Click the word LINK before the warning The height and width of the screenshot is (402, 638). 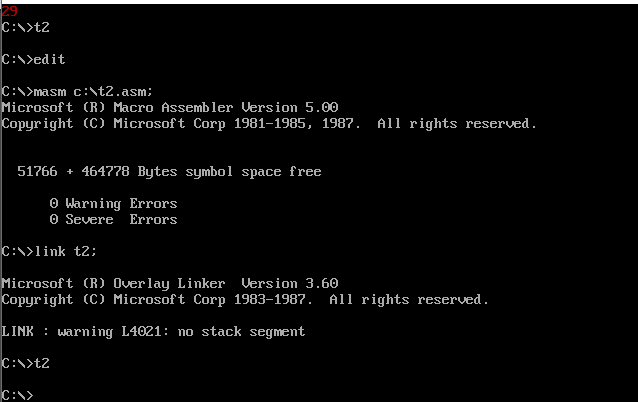17,331
